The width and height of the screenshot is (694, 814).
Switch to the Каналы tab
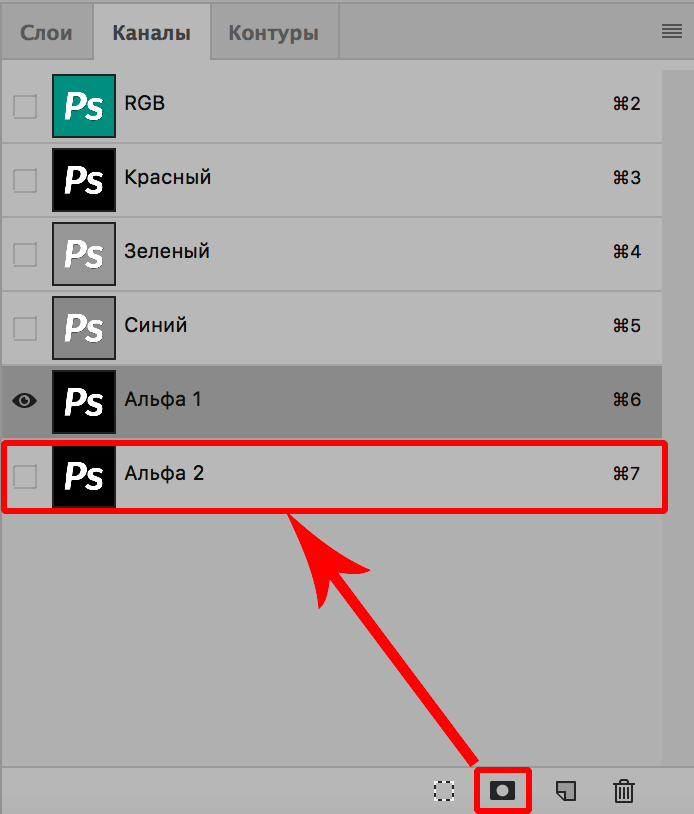coord(151,30)
